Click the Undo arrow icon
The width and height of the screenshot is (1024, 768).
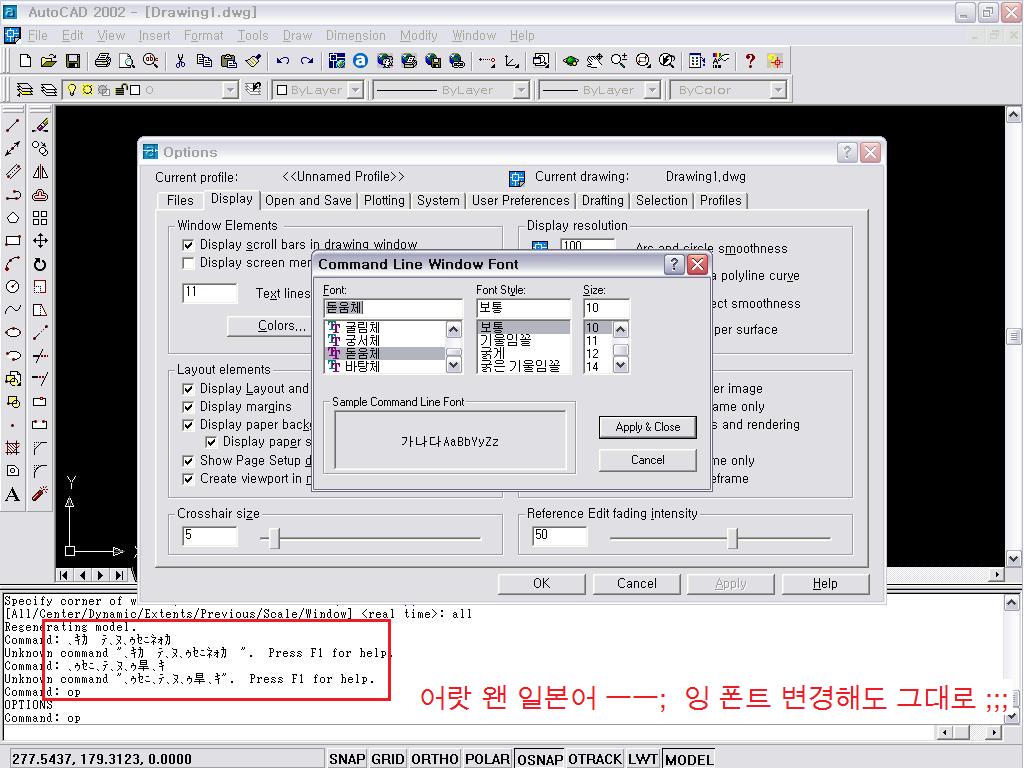coord(283,61)
